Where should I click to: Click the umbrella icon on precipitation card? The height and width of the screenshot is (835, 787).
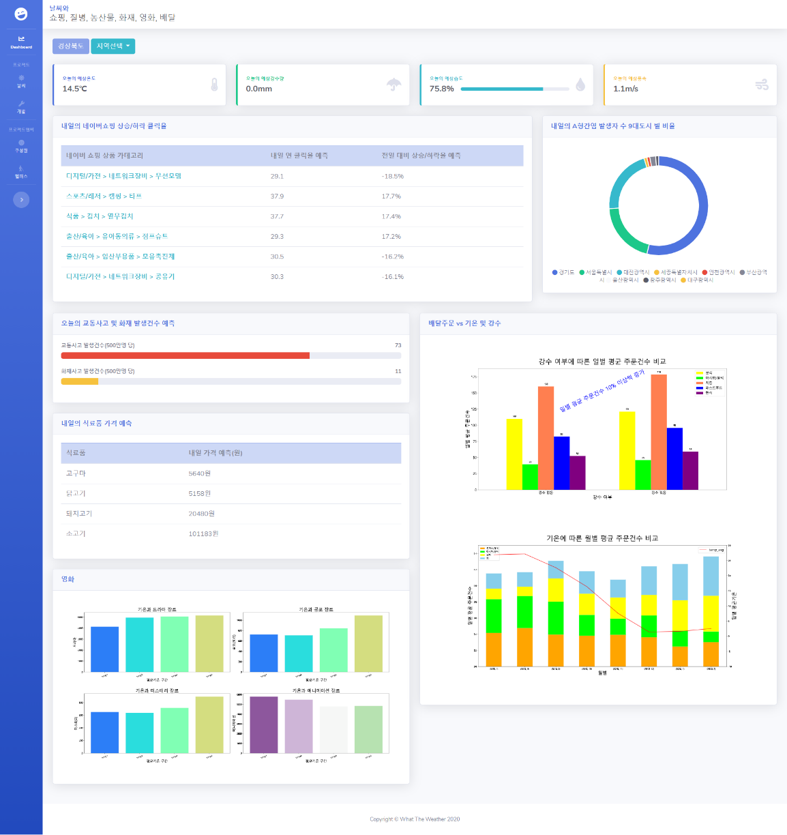coord(394,84)
